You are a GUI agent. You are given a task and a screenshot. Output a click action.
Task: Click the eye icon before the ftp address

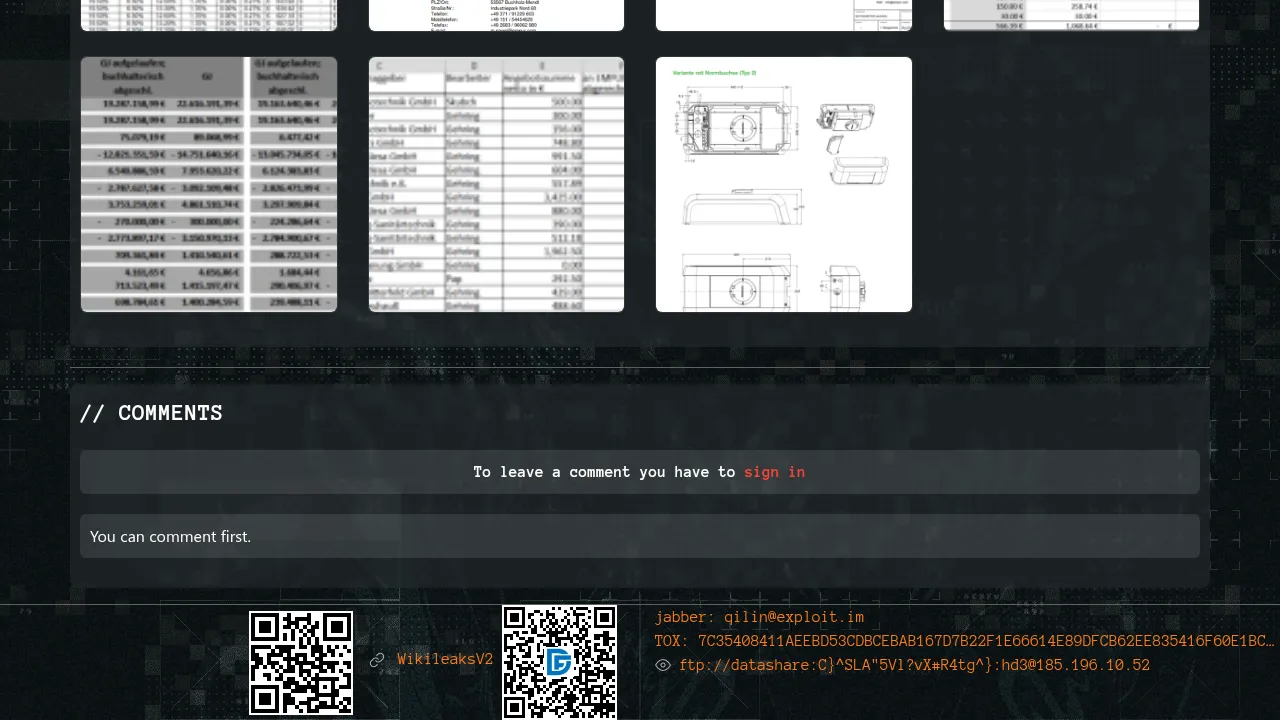tap(663, 665)
